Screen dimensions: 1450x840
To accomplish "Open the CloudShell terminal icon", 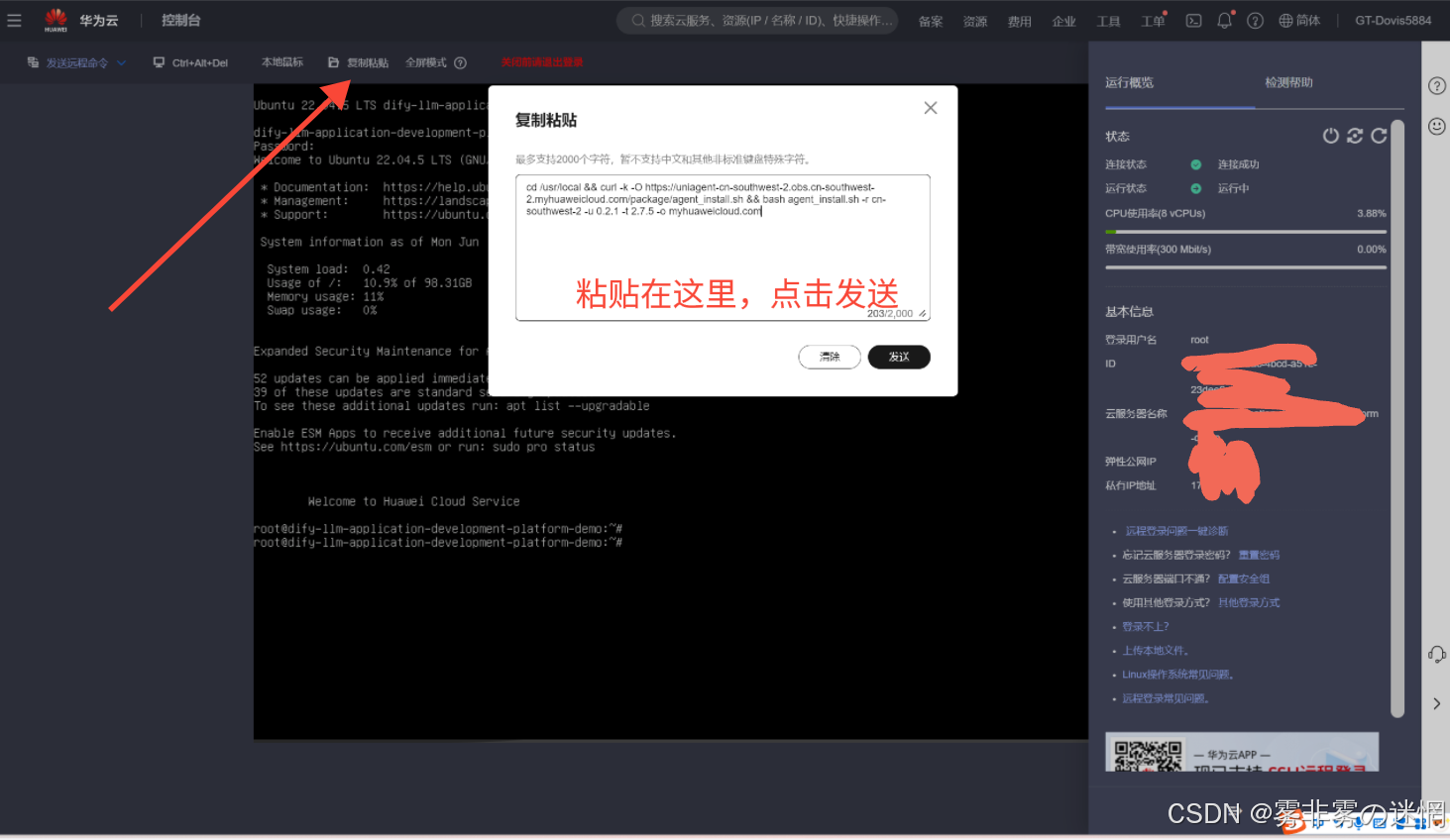I will coord(1193,21).
